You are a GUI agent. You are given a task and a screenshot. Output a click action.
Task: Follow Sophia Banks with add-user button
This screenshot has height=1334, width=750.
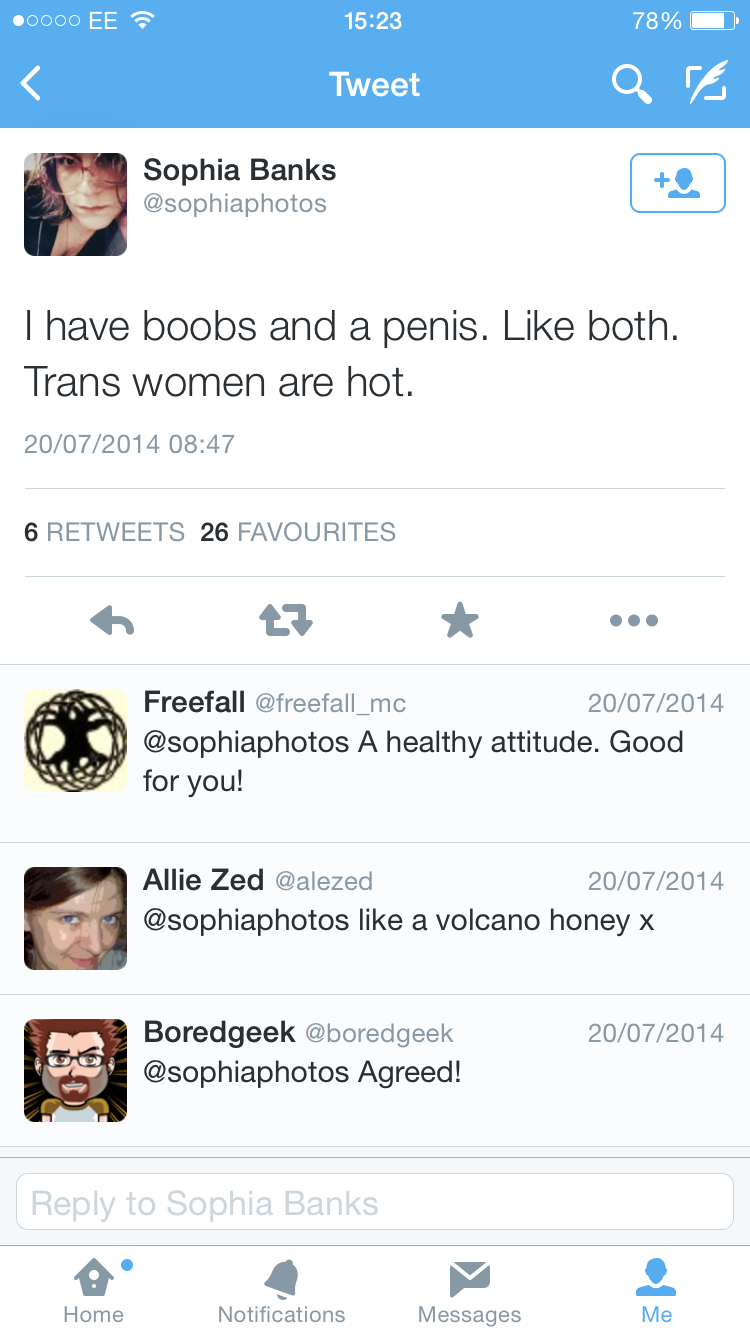click(677, 183)
